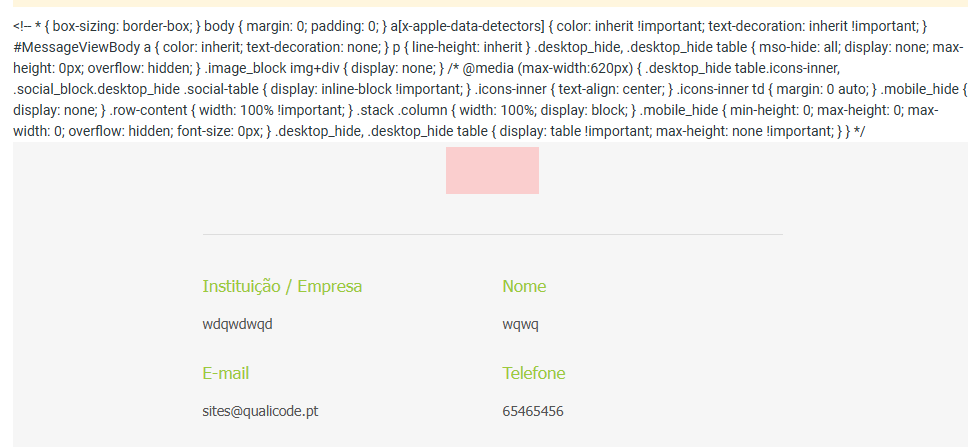The height and width of the screenshot is (447, 968).
Task: Click the pink logo image placeholder
Action: pyautogui.click(x=492, y=170)
